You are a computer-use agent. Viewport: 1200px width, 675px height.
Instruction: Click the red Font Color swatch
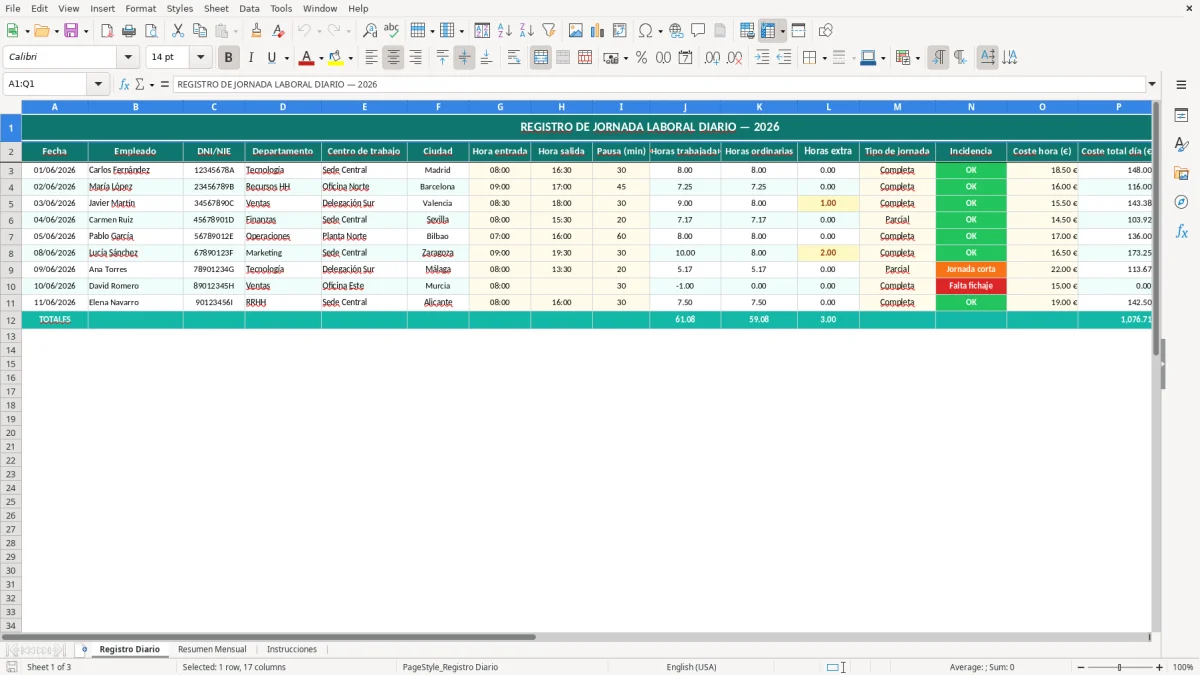pos(307,58)
